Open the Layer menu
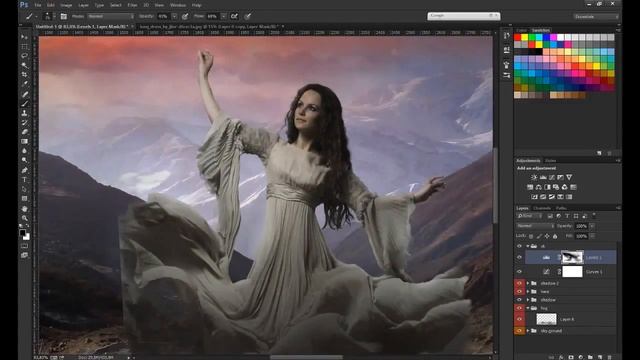Image resolution: width=640 pixels, height=360 pixels. [83, 5]
